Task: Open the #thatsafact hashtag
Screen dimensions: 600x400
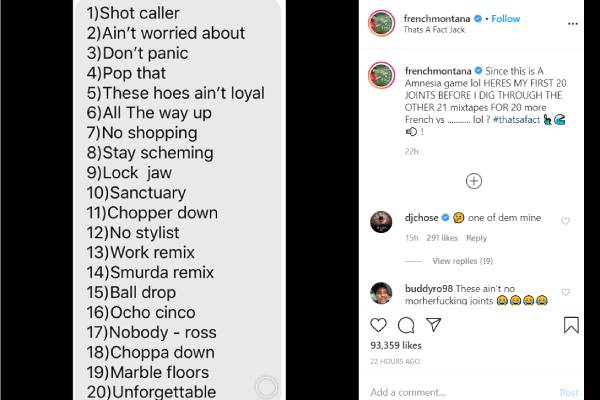Action: [x=519, y=117]
